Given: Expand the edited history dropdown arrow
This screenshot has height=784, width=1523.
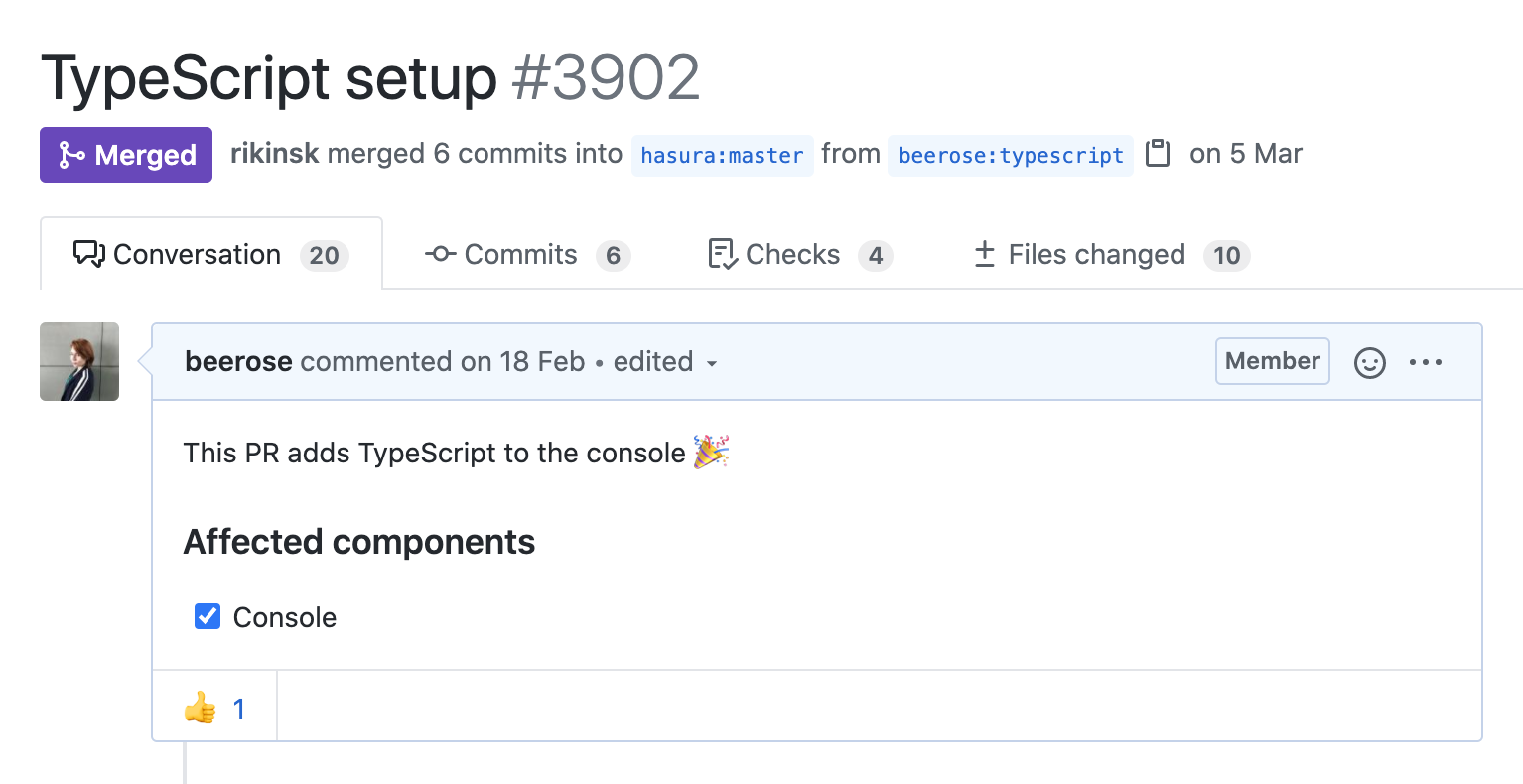Looking at the screenshot, I should pyautogui.click(x=712, y=363).
